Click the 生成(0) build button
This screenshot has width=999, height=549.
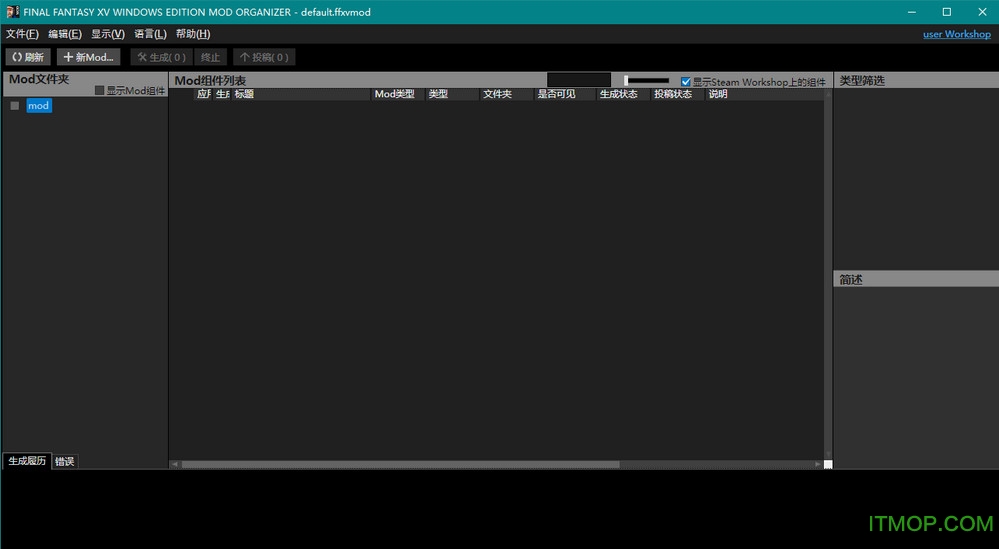pos(161,57)
